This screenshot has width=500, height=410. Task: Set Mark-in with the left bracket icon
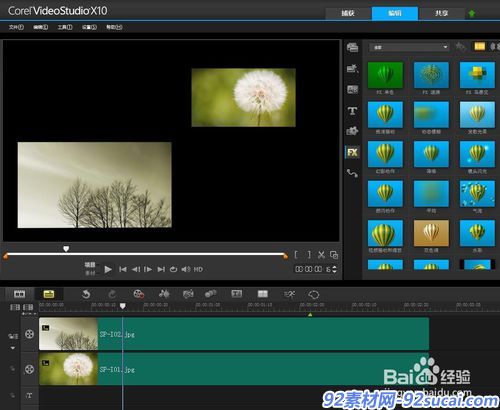tap(296, 255)
